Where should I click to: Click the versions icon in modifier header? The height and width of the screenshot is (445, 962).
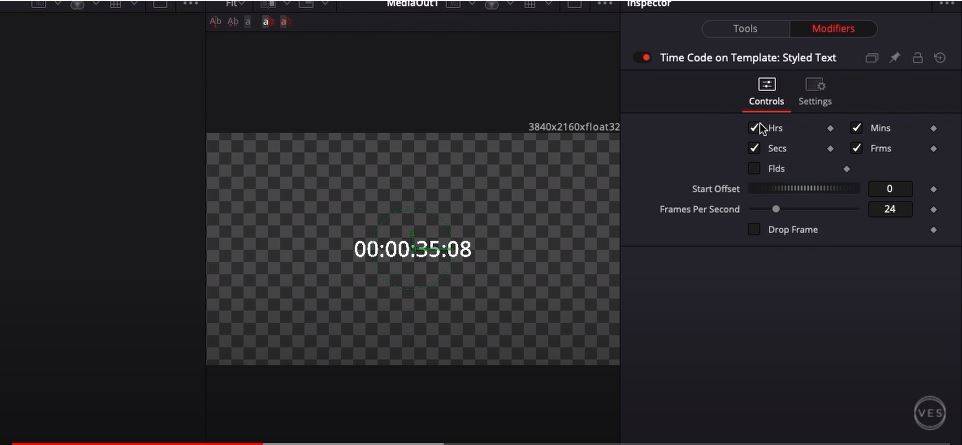coord(872,58)
